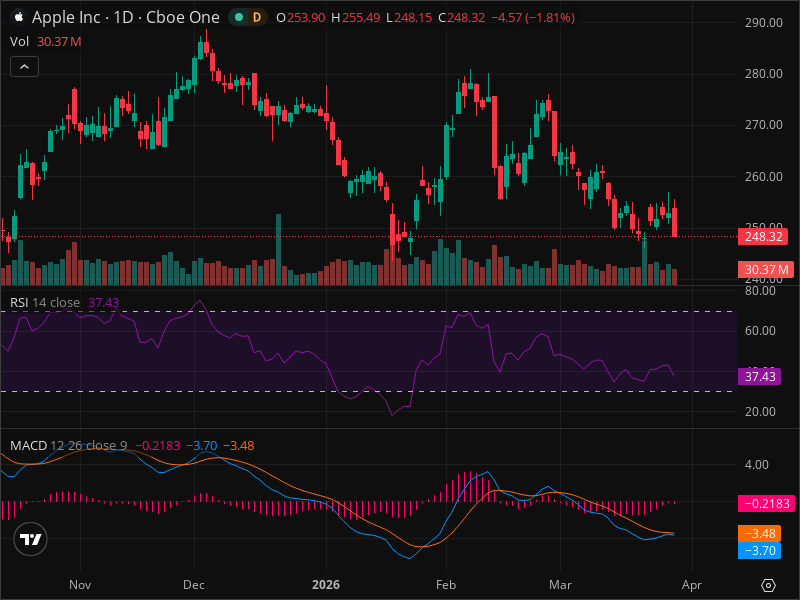Click the 280.00 price axis tick

tap(763, 73)
